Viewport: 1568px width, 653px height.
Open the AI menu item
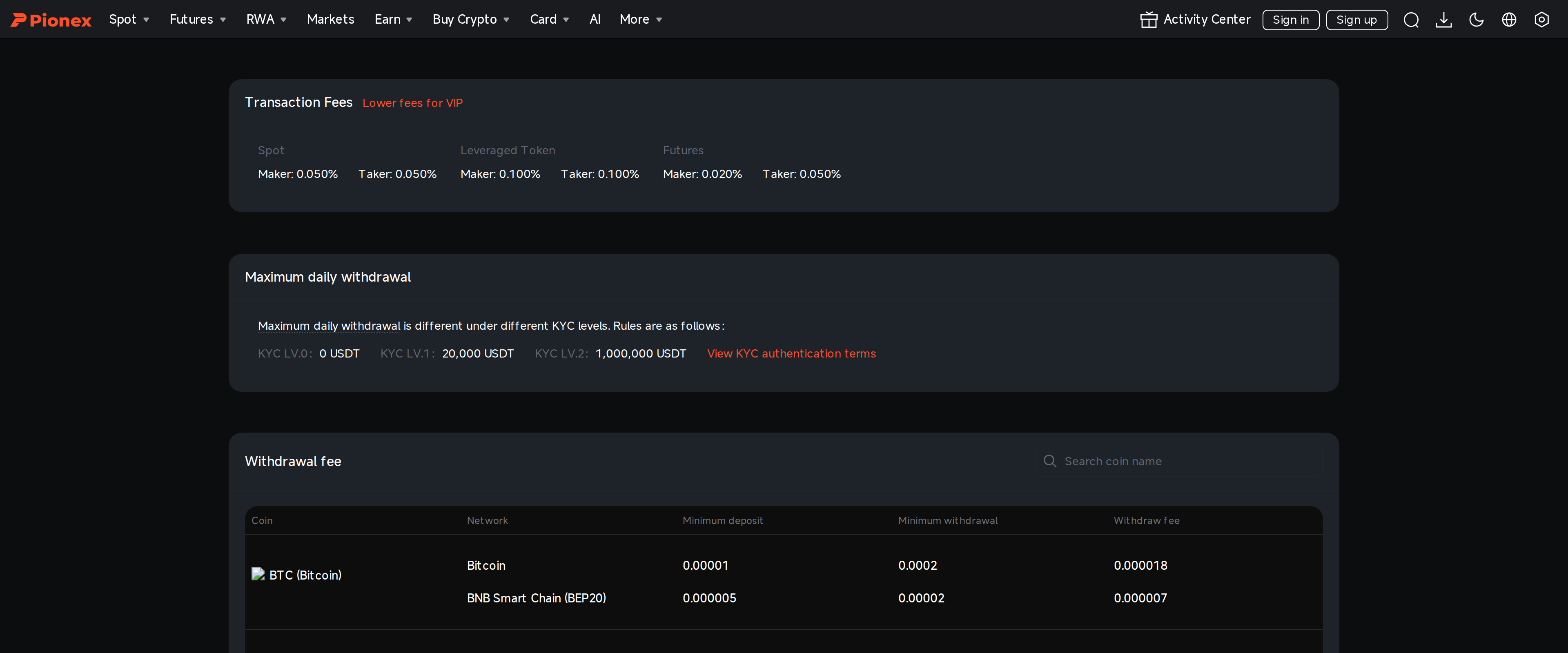(x=595, y=20)
